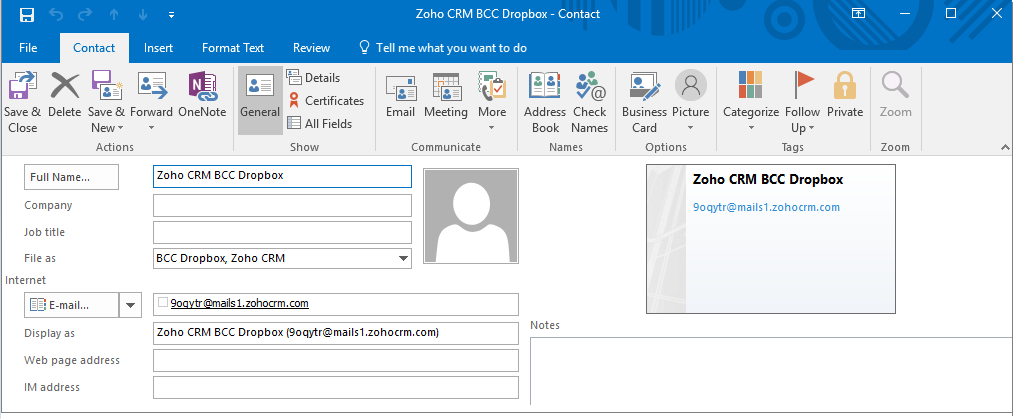The height and width of the screenshot is (419, 1016).
Task: Switch to the Review tab
Action: 312,48
